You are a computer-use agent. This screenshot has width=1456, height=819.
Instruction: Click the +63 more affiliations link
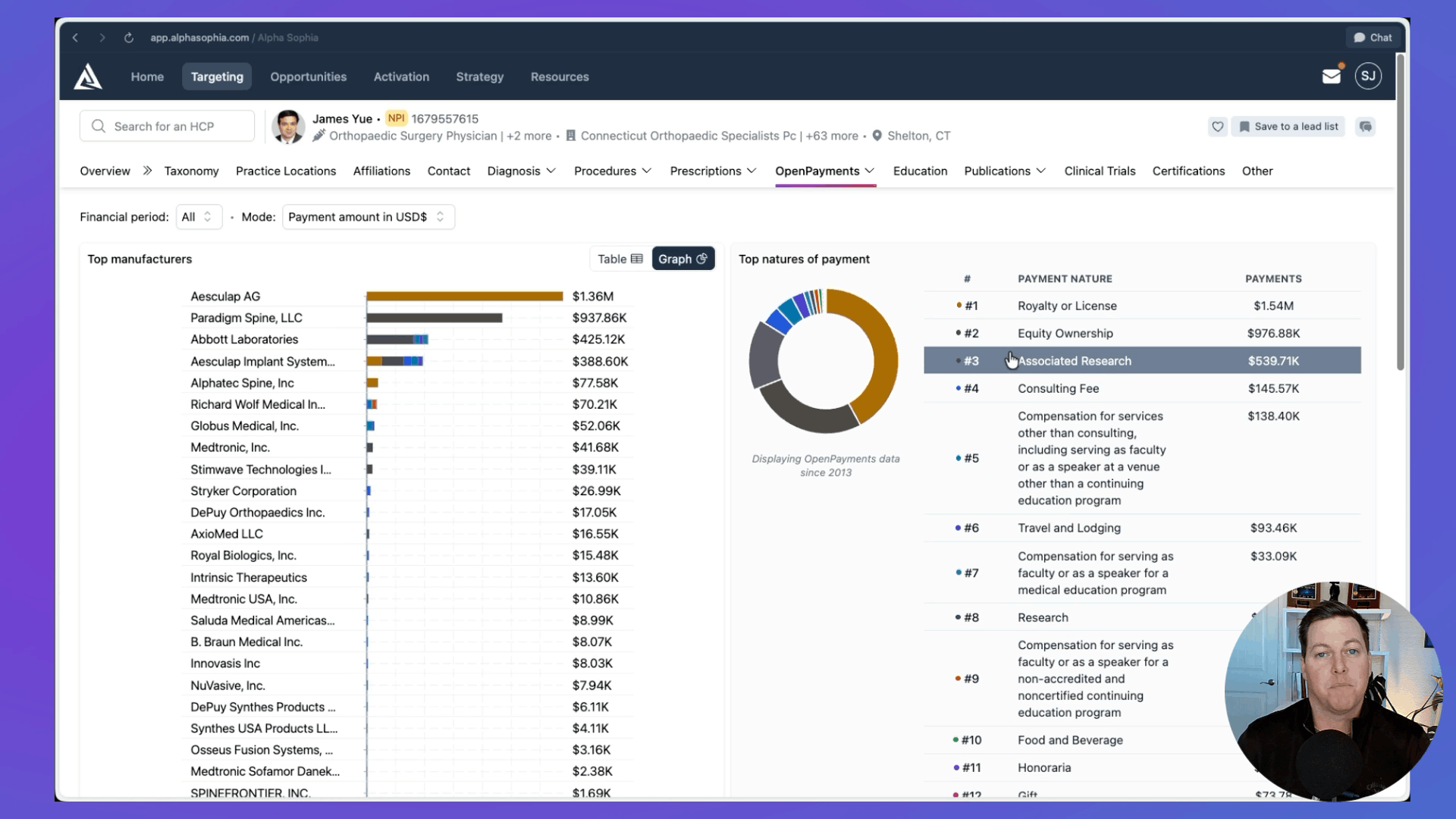(831, 136)
